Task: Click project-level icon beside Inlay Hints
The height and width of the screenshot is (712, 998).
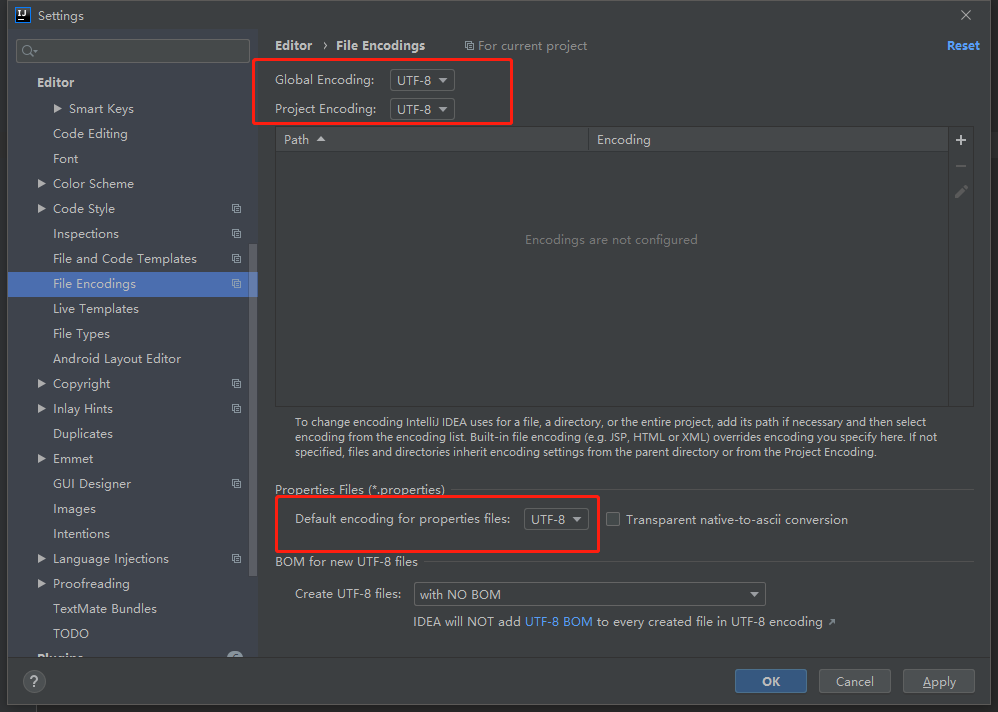Action: pyautogui.click(x=236, y=408)
